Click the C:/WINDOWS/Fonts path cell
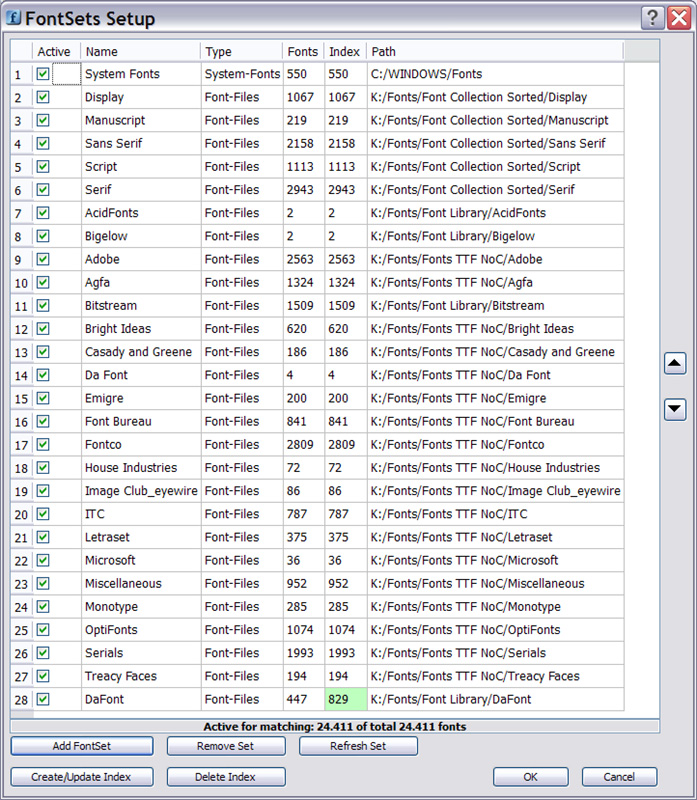The width and height of the screenshot is (697, 800). point(495,74)
